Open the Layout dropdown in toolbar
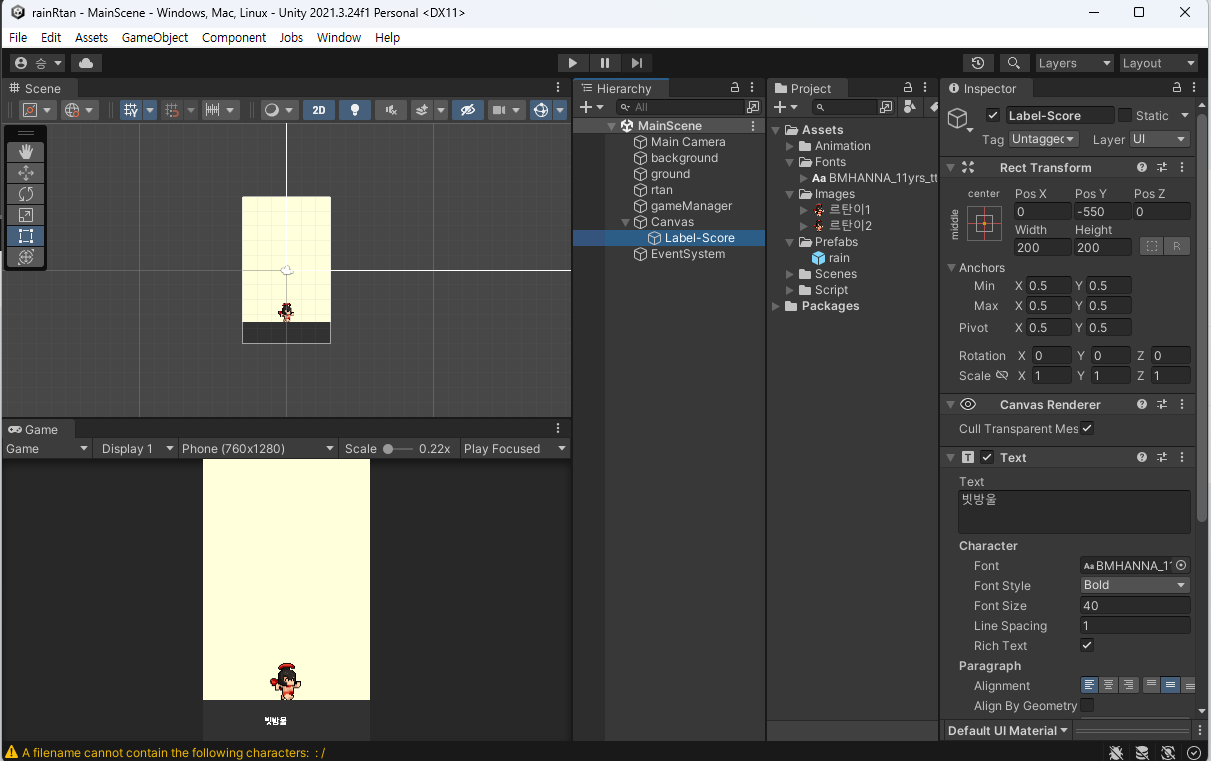The width and height of the screenshot is (1211, 761). click(x=1158, y=63)
